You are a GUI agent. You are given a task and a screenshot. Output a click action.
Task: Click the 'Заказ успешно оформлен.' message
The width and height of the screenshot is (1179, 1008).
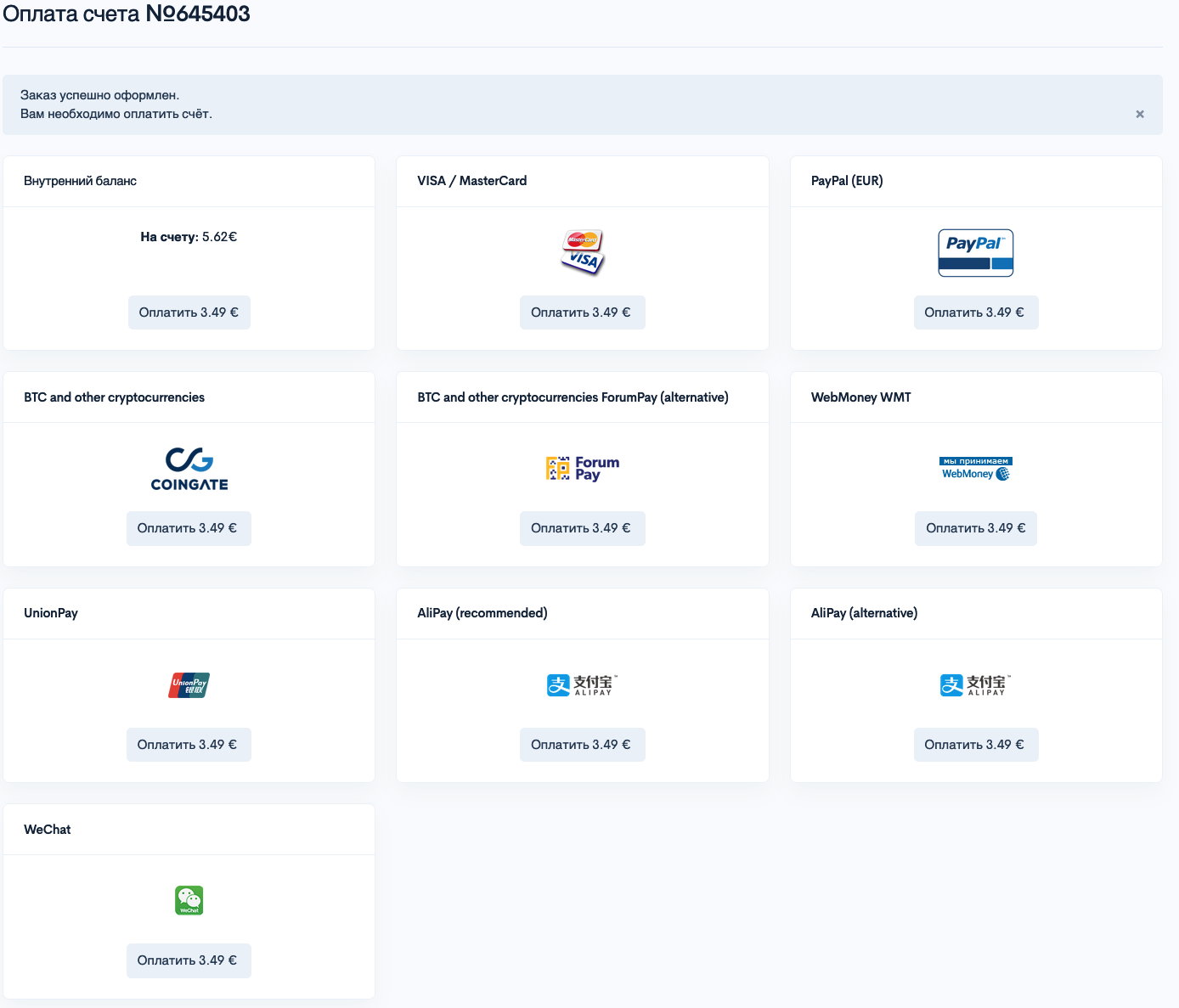pyautogui.click(x=99, y=95)
